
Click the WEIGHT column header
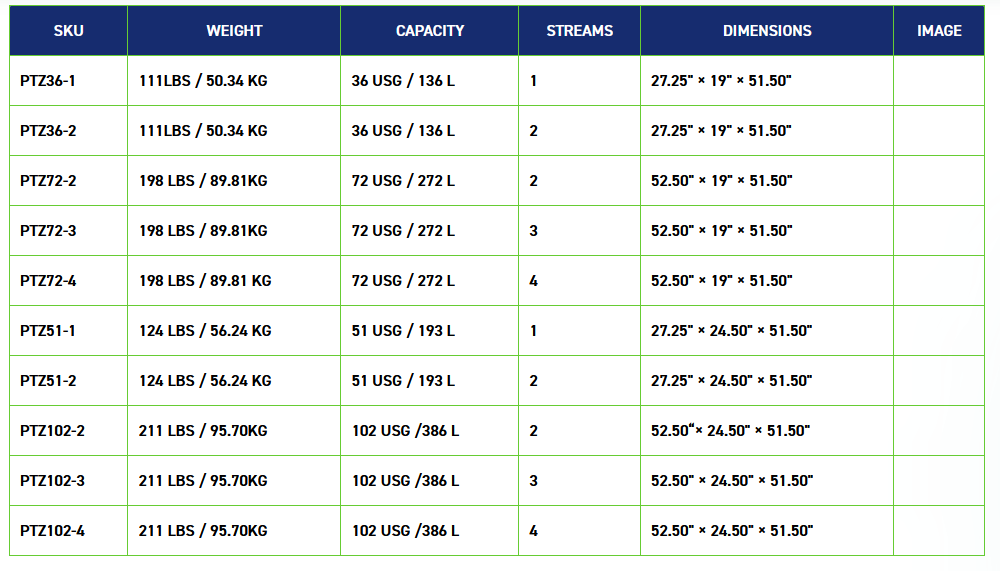coord(234,31)
